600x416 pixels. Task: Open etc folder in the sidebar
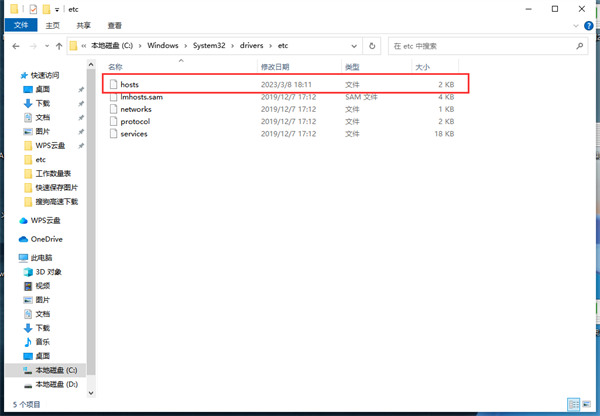pos(40,160)
